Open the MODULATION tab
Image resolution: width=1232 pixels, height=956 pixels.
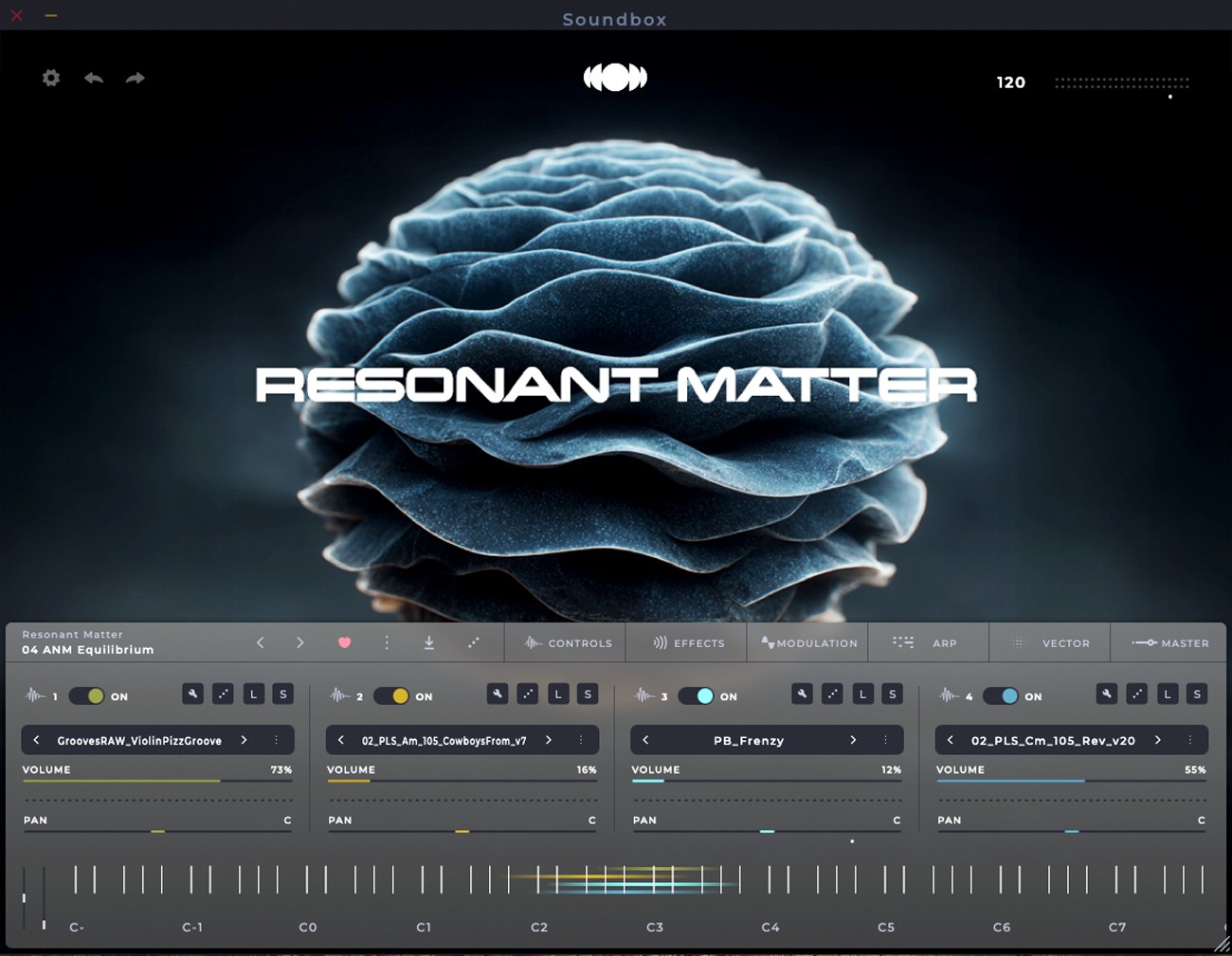pyautogui.click(x=808, y=642)
